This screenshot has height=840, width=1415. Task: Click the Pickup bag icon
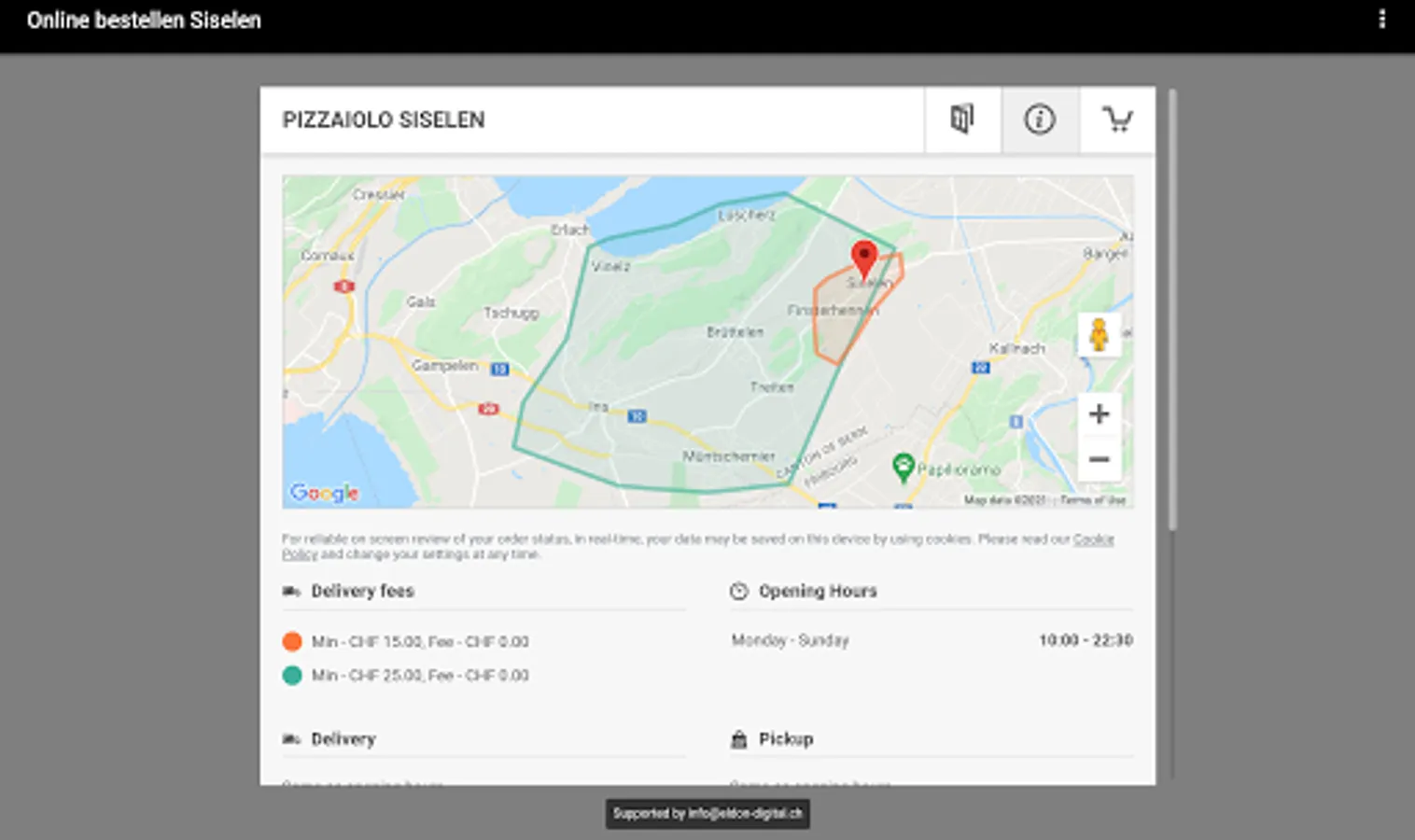pyautogui.click(x=738, y=739)
